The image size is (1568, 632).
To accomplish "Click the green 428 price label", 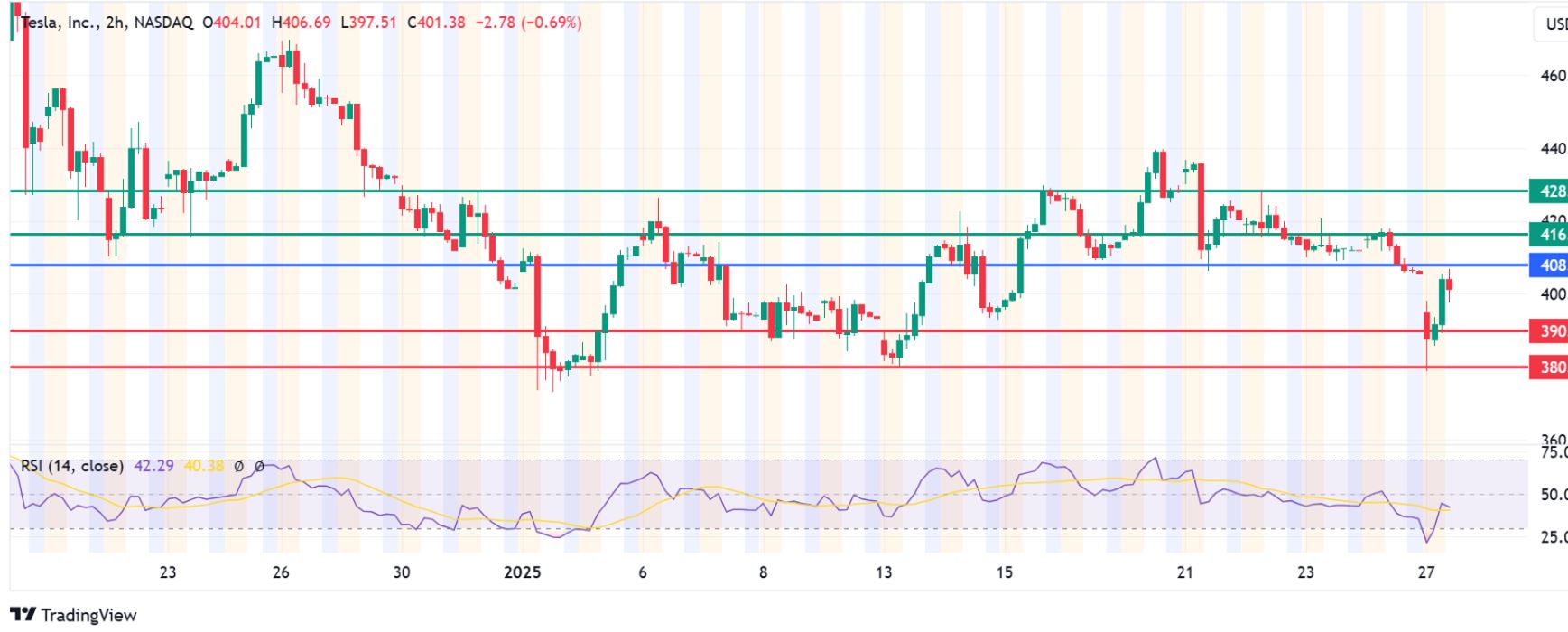I will 1549,191.
